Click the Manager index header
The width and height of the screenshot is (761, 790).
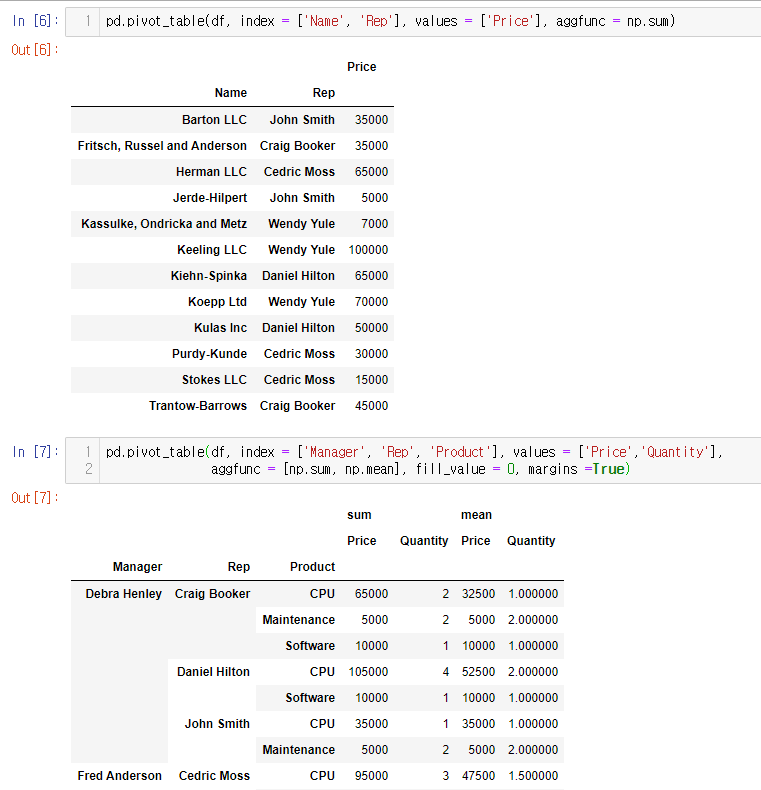click(137, 567)
